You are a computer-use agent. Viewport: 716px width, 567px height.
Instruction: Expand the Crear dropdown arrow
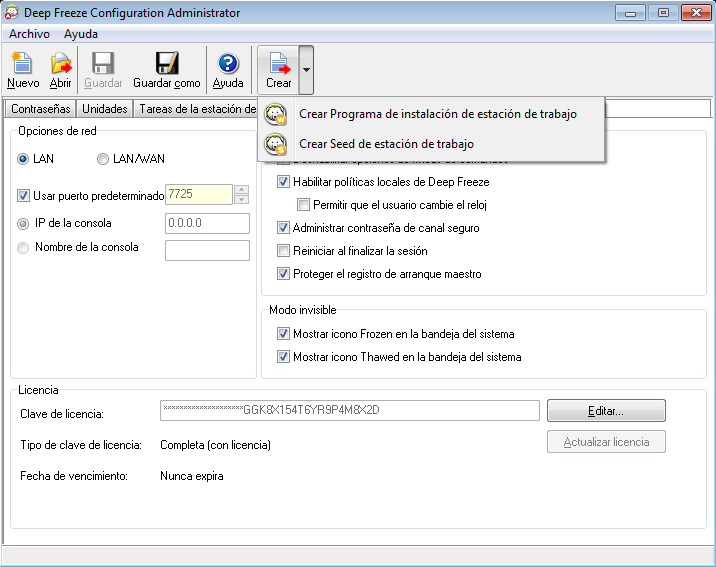pyautogui.click(x=306, y=70)
